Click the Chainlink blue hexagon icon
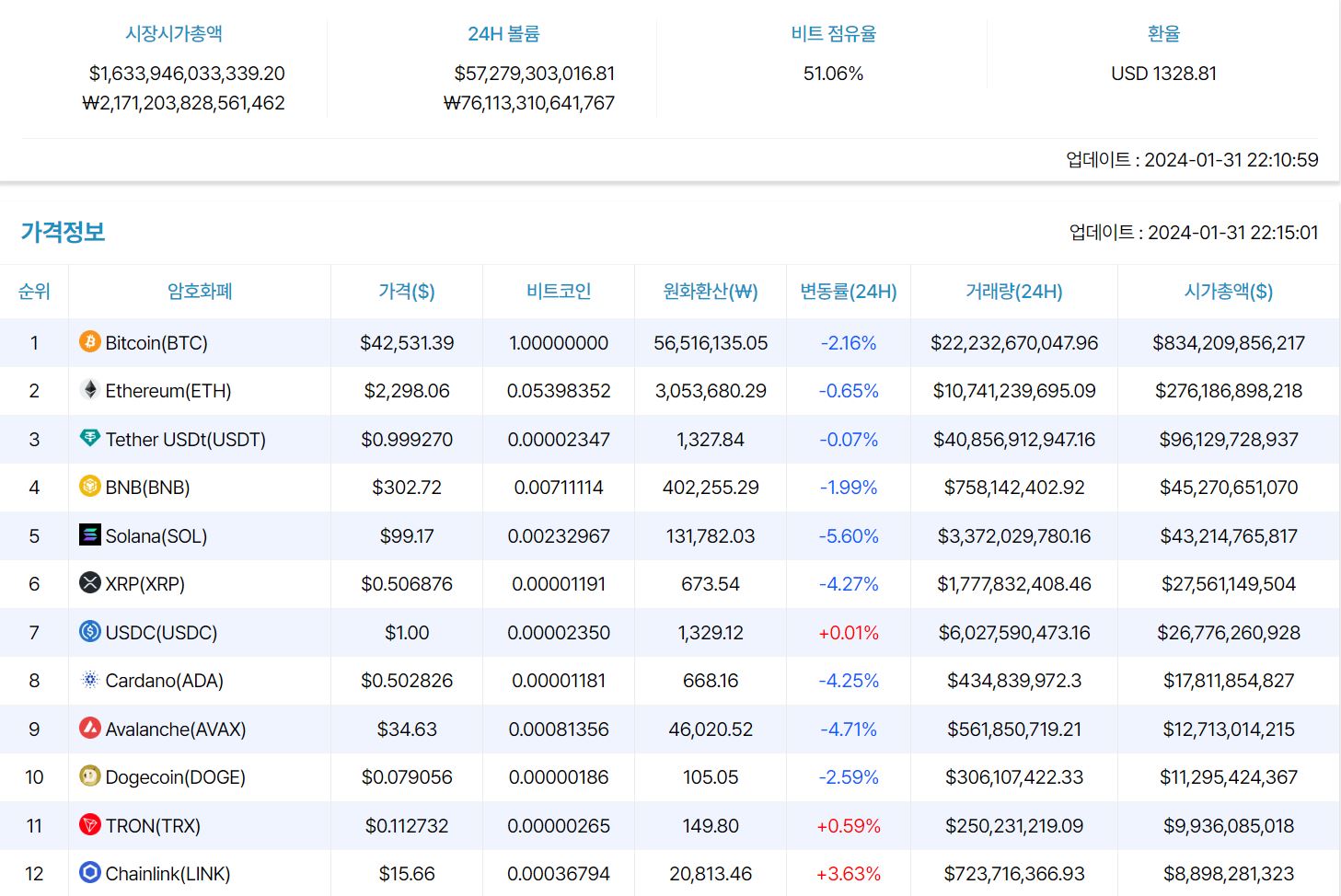Screen dimensions: 1341x896 pyautogui.click(x=89, y=872)
